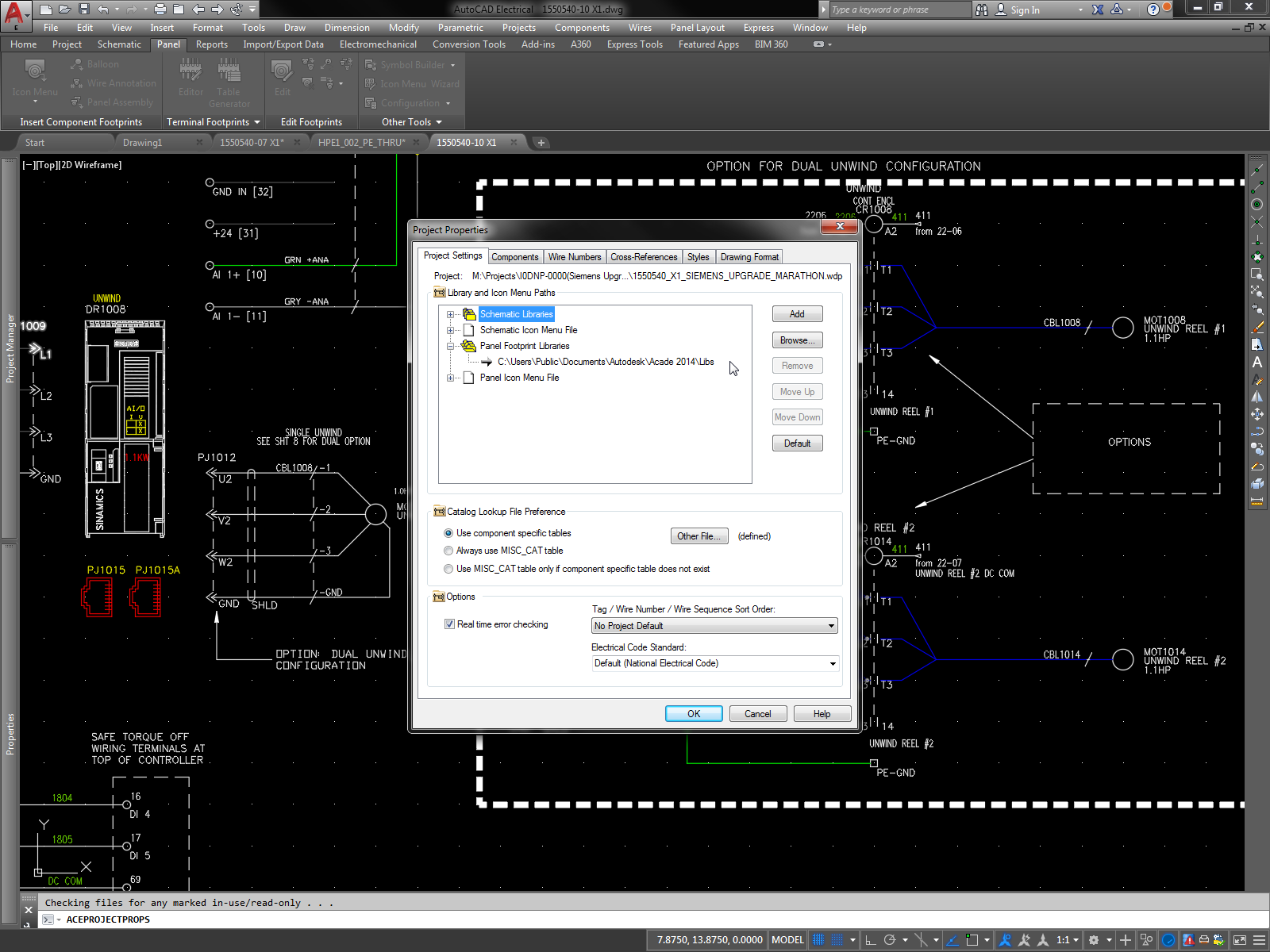The image size is (1270, 952).
Task: Open the Electrical Code Standard dropdown
Action: (832, 663)
